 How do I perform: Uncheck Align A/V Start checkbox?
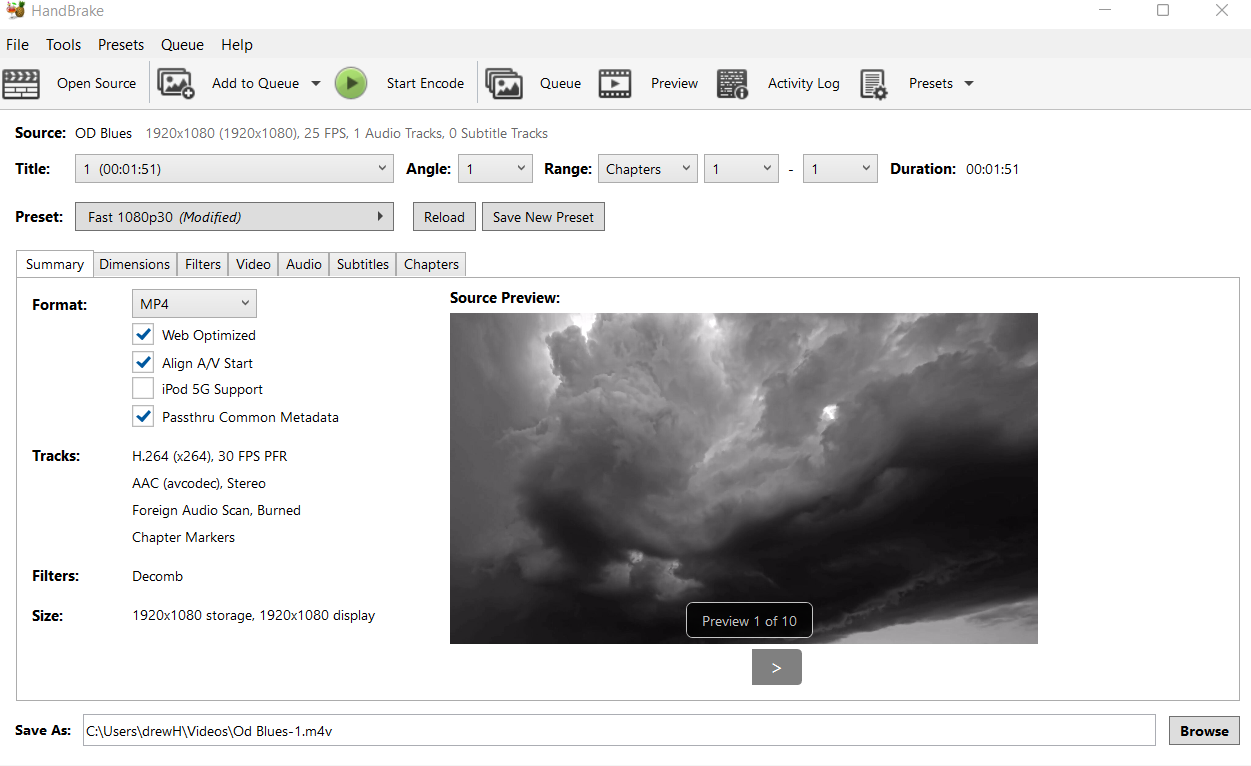point(143,363)
